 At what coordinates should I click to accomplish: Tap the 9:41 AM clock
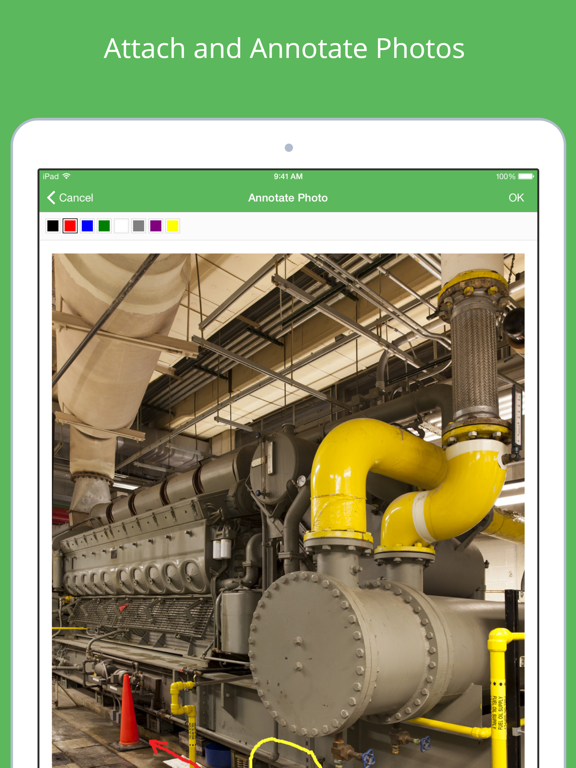(x=288, y=176)
